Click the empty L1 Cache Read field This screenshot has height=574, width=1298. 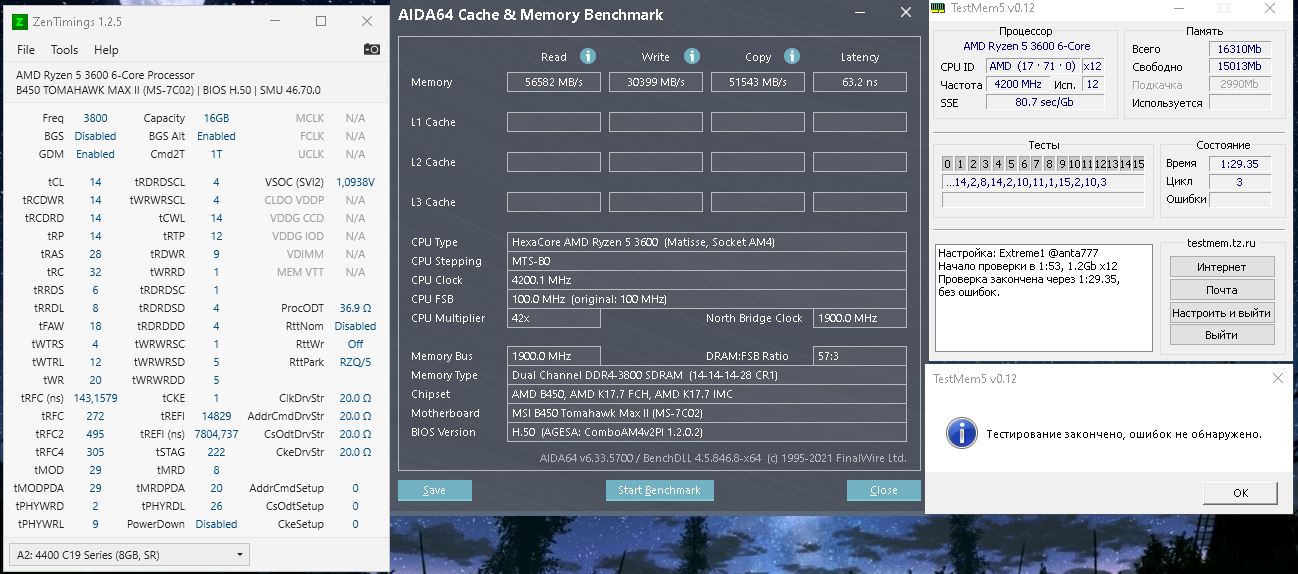[x=554, y=122]
